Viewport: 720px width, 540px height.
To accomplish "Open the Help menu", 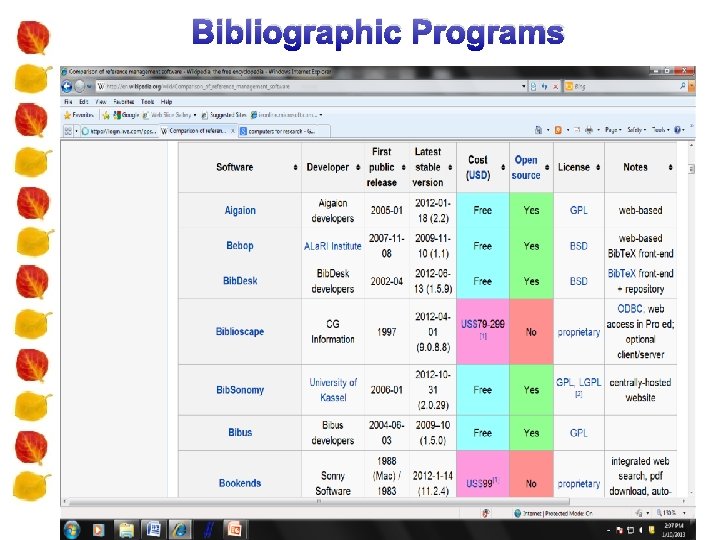I will (166, 101).
